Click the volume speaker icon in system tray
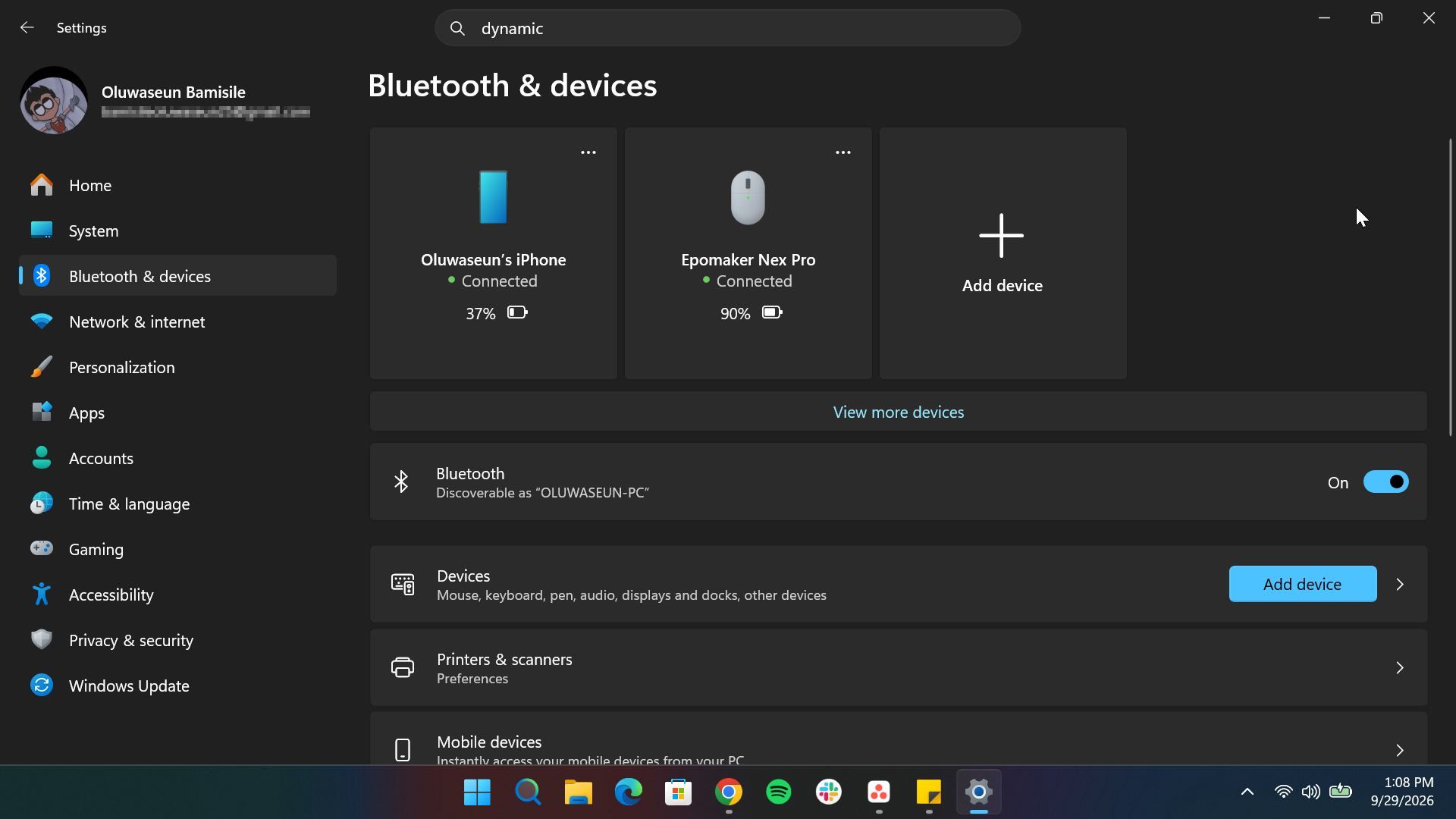The image size is (1456, 819). click(x=1310, y=792)
